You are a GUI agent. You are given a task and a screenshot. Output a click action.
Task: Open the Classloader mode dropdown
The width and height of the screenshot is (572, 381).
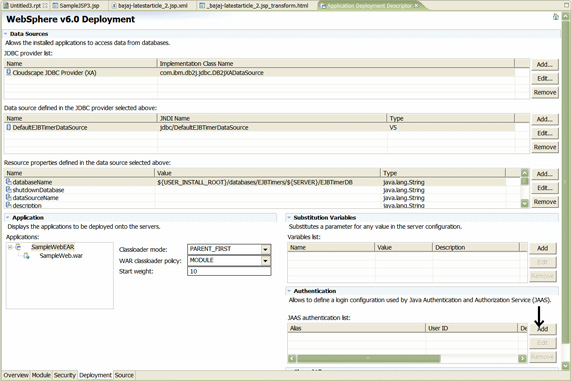click(x=266, y=249)
